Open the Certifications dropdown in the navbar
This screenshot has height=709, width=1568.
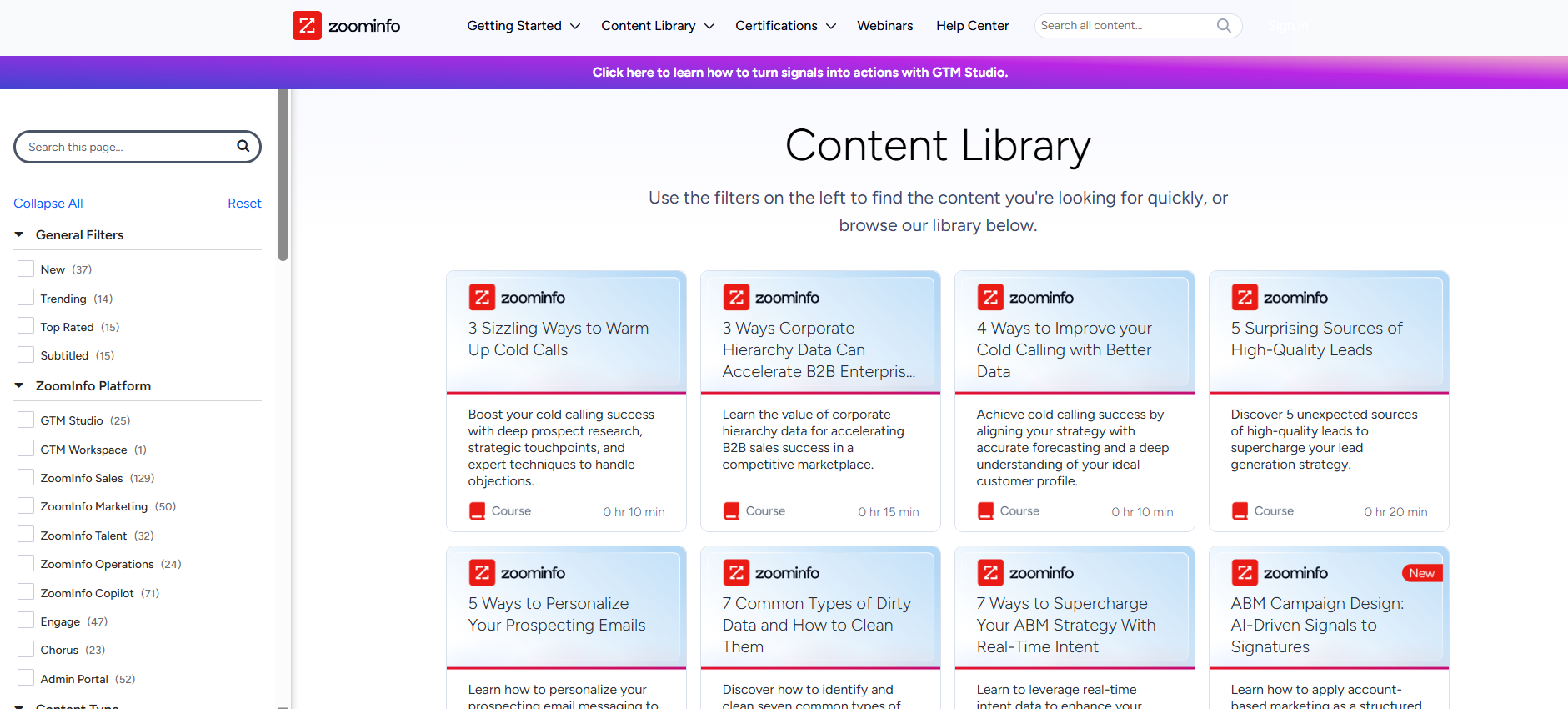click(785, 26)
